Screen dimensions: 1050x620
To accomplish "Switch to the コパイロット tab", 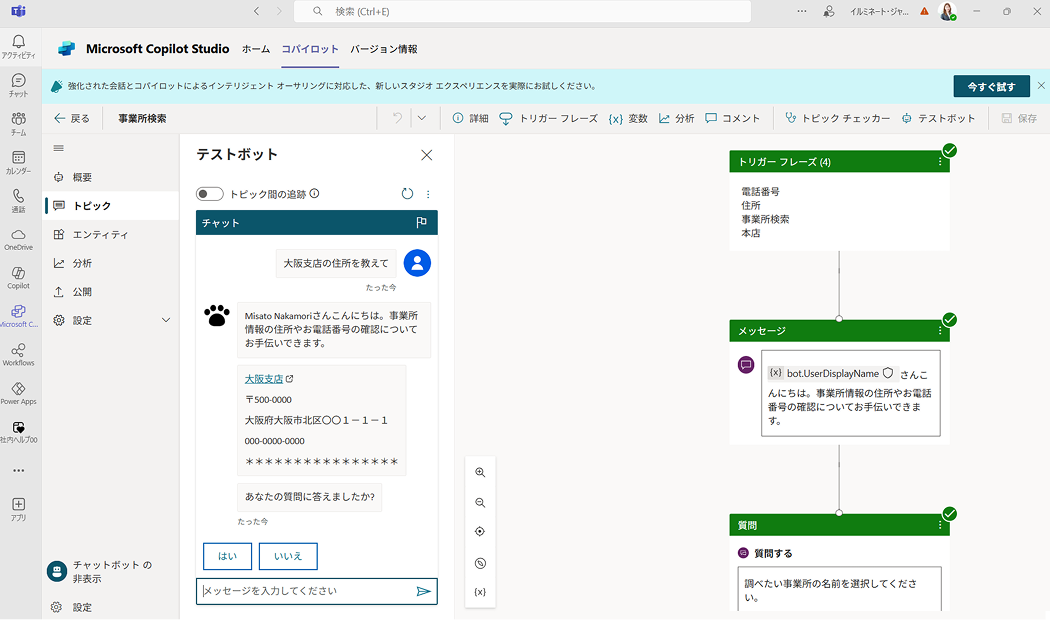I will 310,49.
